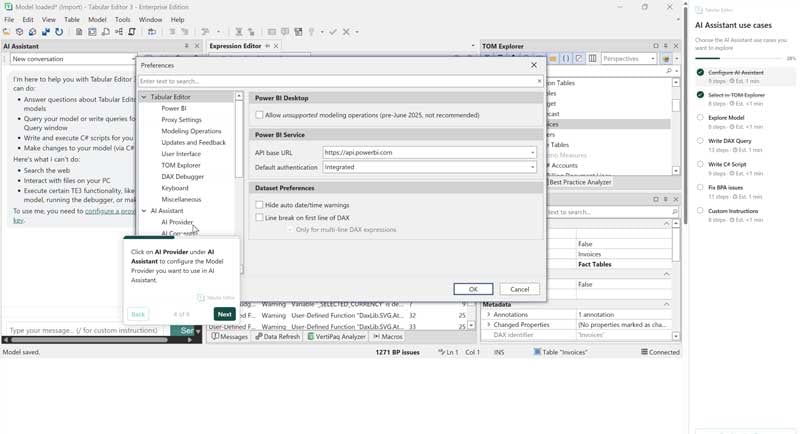Select the Write C# Script use case circle

click(700, 164)
